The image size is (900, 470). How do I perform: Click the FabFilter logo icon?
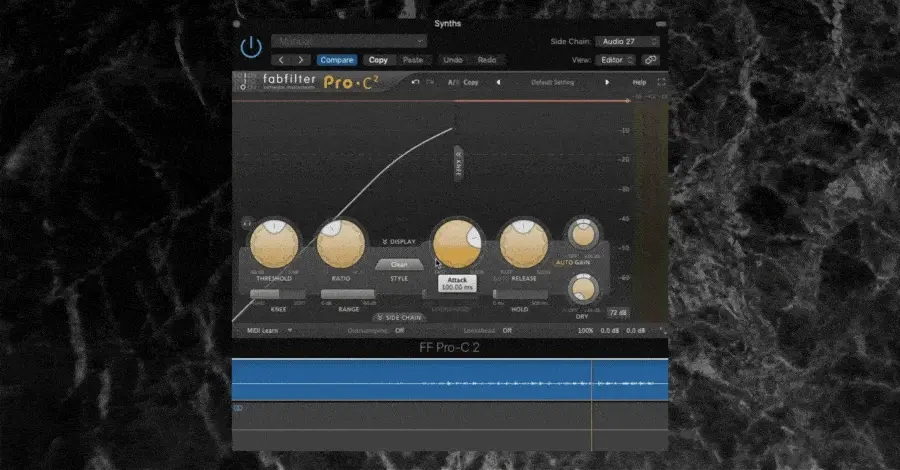coord(243,81)
